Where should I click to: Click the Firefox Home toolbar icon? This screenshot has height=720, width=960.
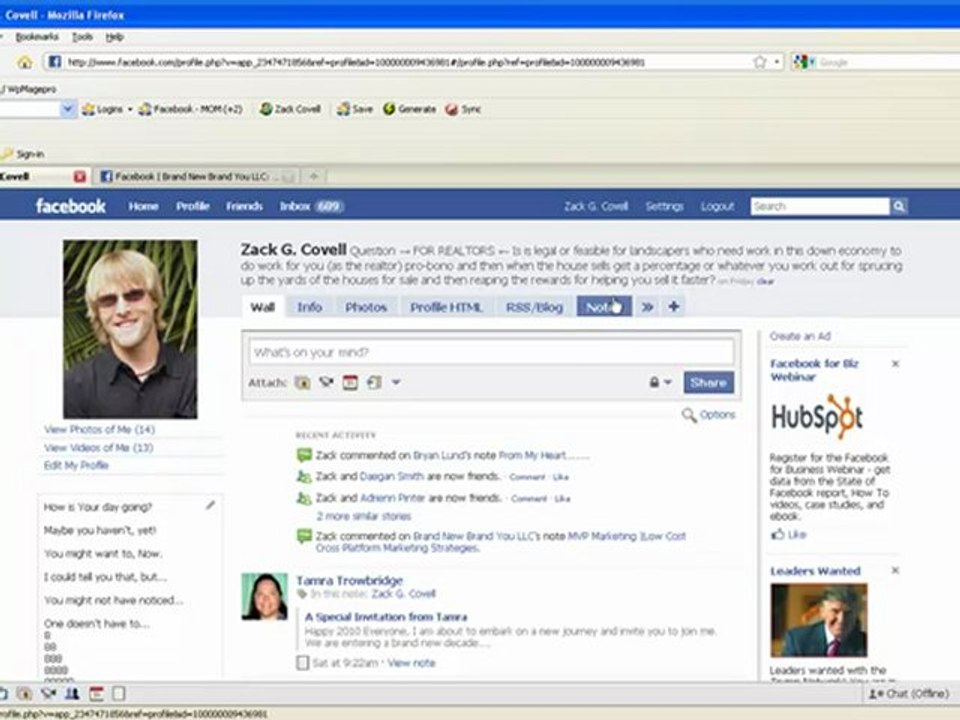pos(24,62)
